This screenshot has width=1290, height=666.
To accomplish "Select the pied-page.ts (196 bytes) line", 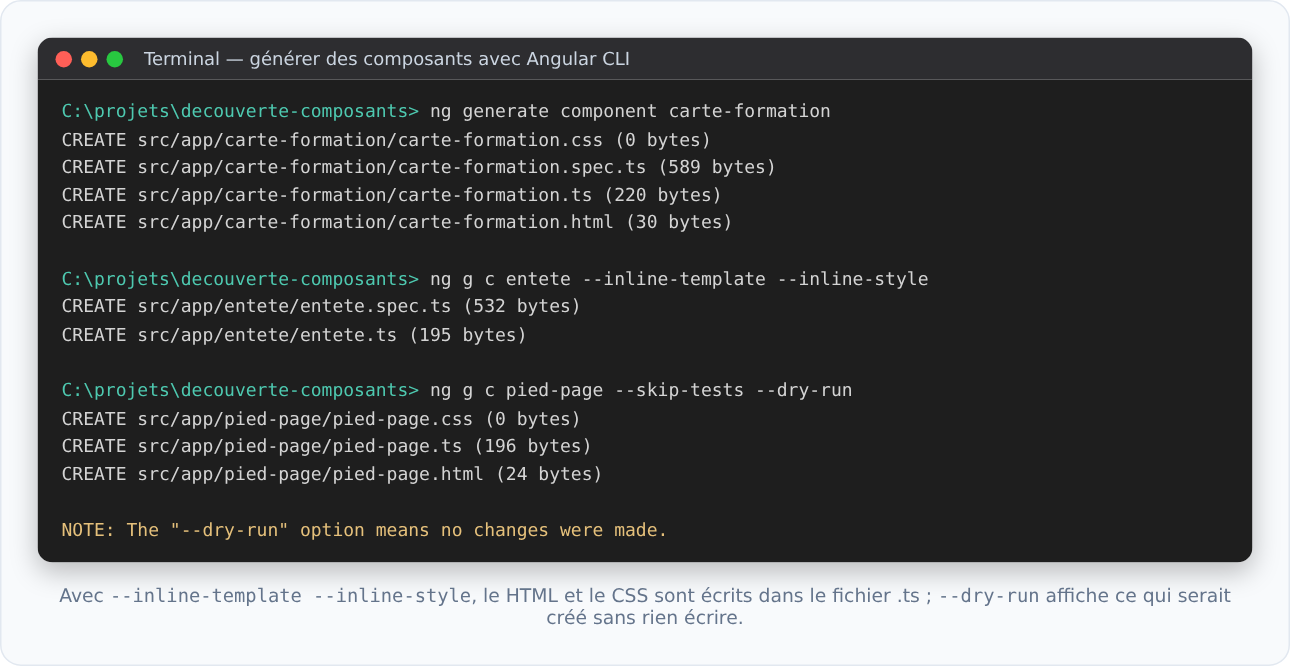I will pyautogui.click(x=327, y=446).
